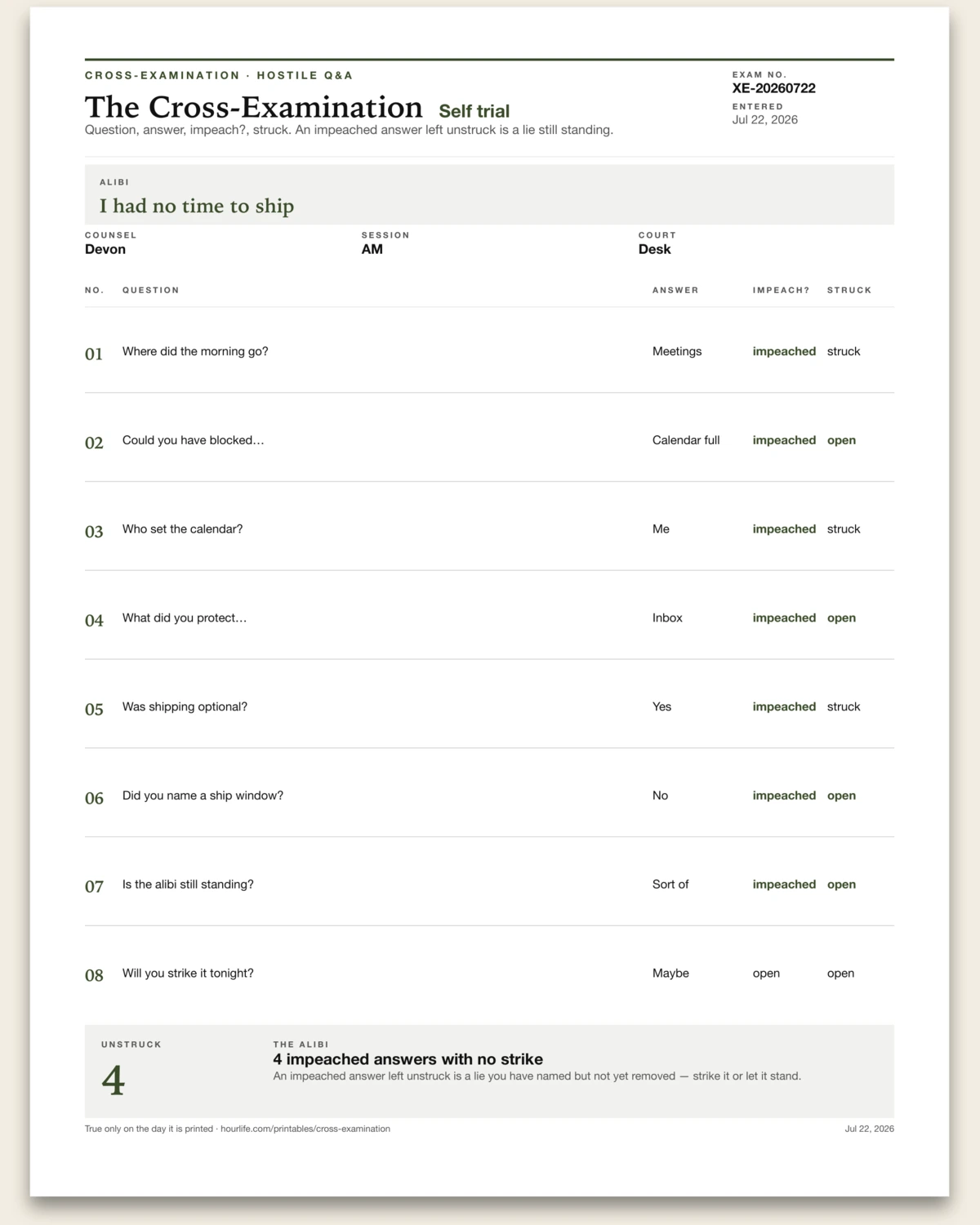Open the question 'Did you name a ship window?'

coord(203,795)
